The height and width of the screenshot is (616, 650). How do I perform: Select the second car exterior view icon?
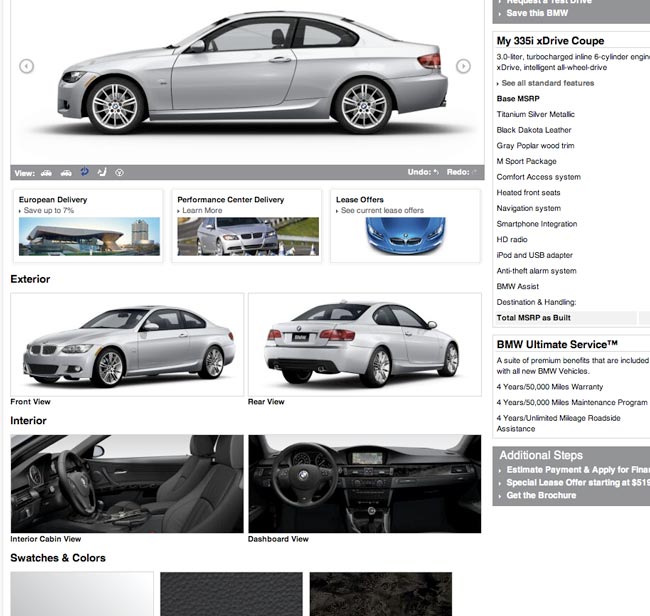point(66,173)
